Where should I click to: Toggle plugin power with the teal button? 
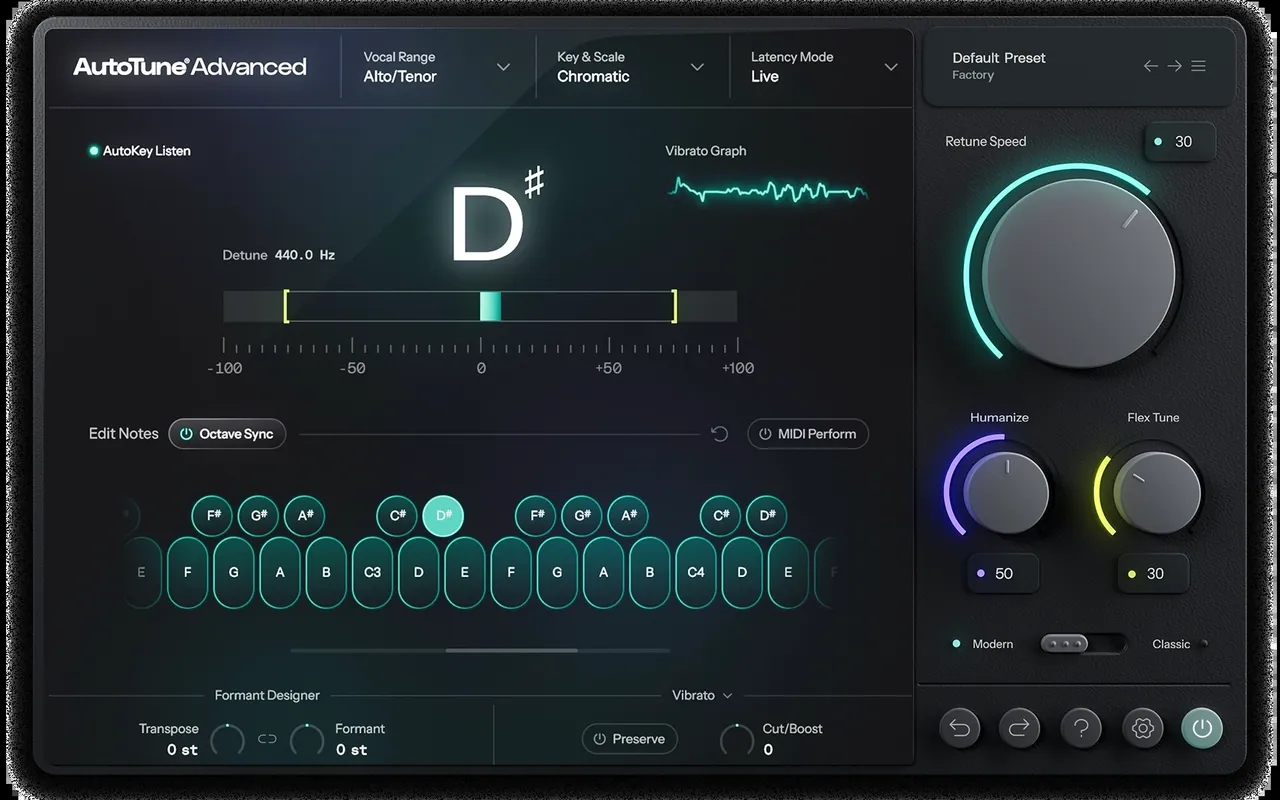(1202, 728)
